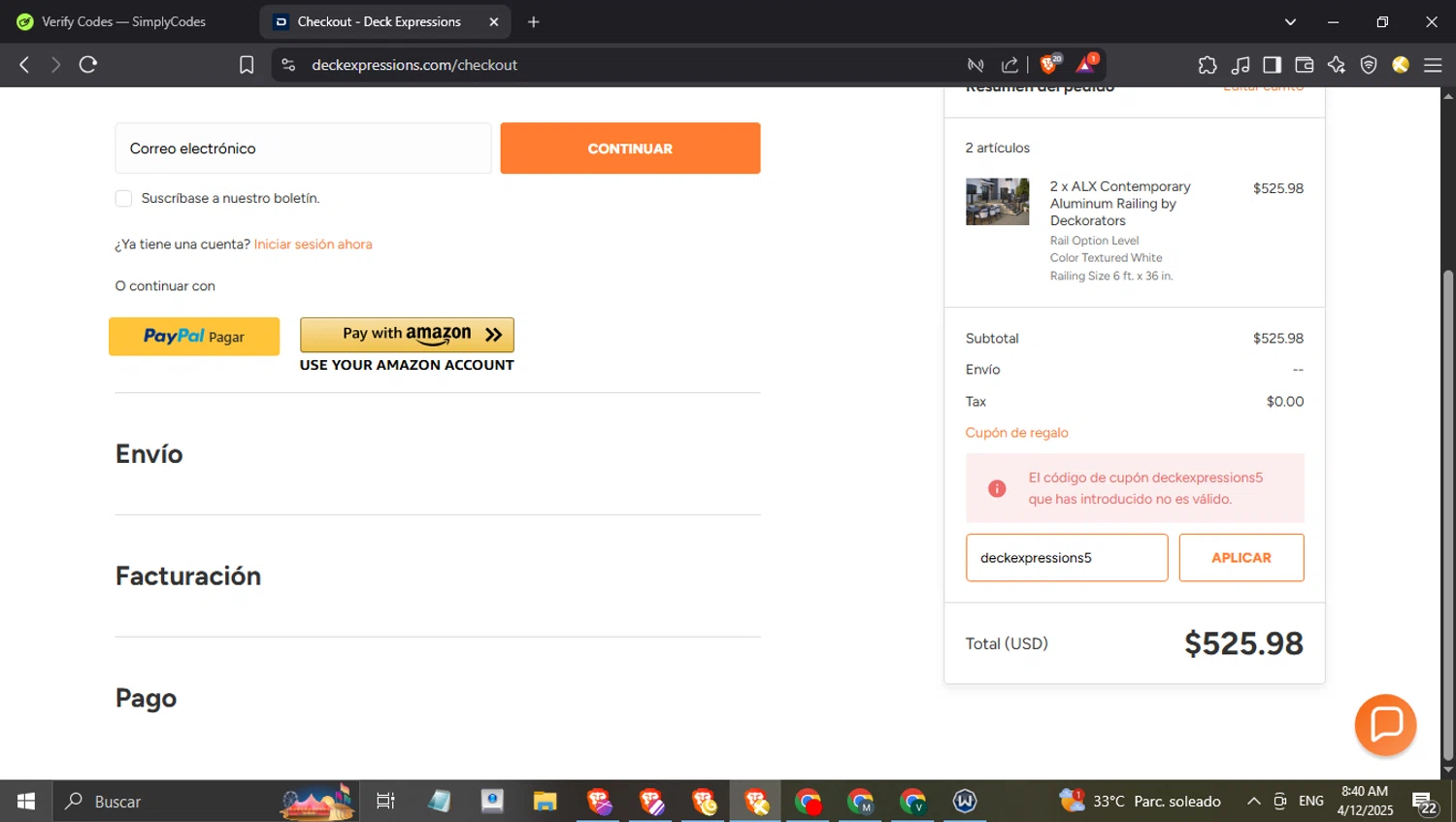Open Word app in taskbar
Image resolution: width=1456 pixels, height=822 pixels.
click(965, 802)
